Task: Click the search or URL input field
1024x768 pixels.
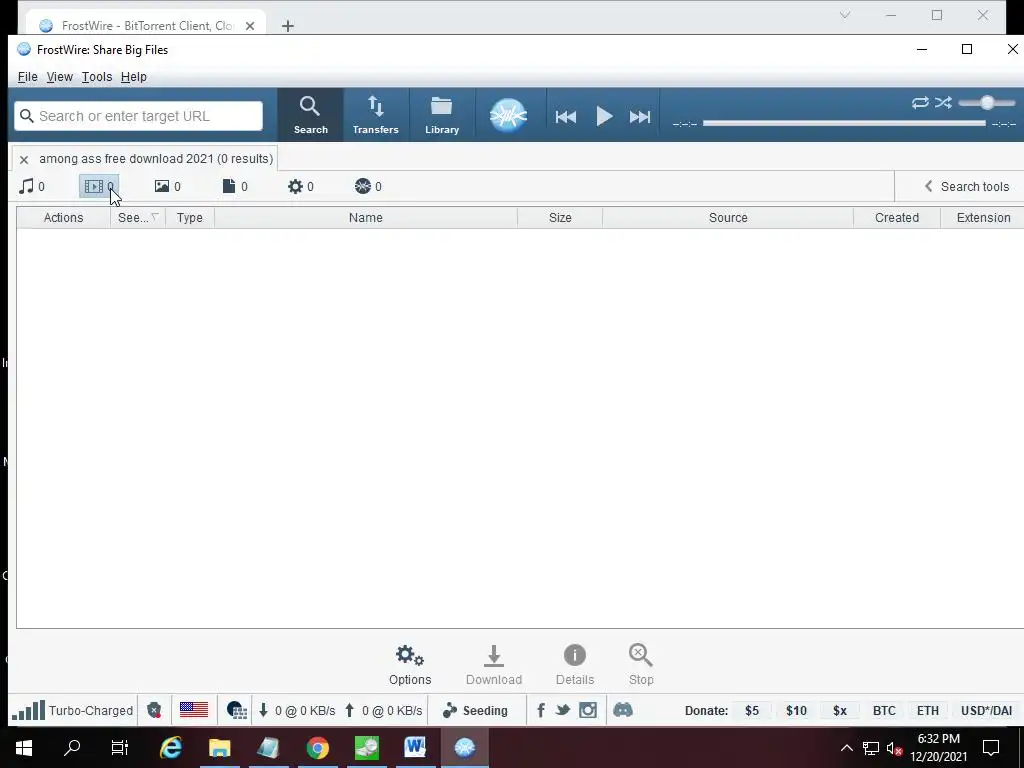Action: tap(138, 116)
